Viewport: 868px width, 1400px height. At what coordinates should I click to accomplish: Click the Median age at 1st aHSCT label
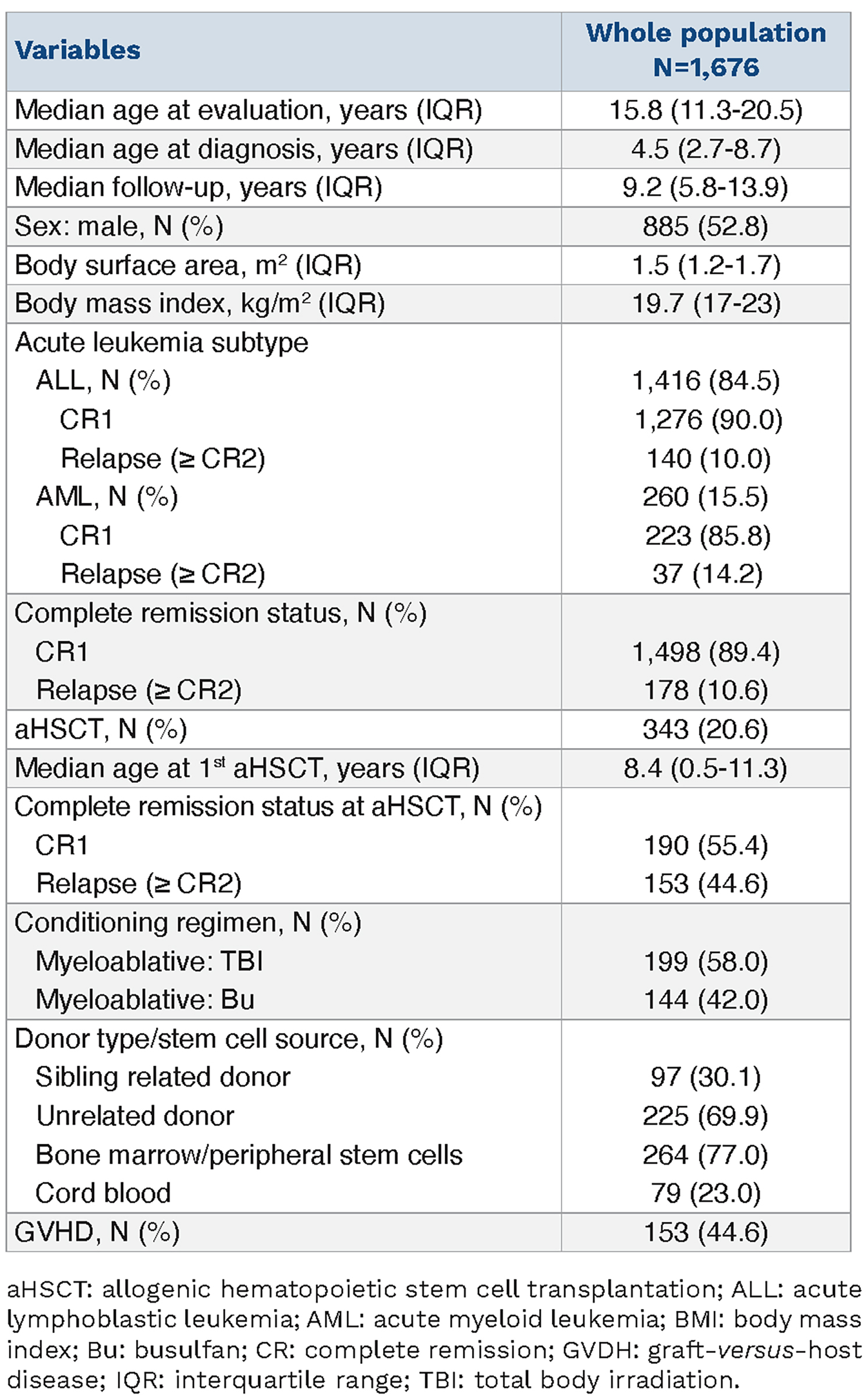[x=247, y=768]
